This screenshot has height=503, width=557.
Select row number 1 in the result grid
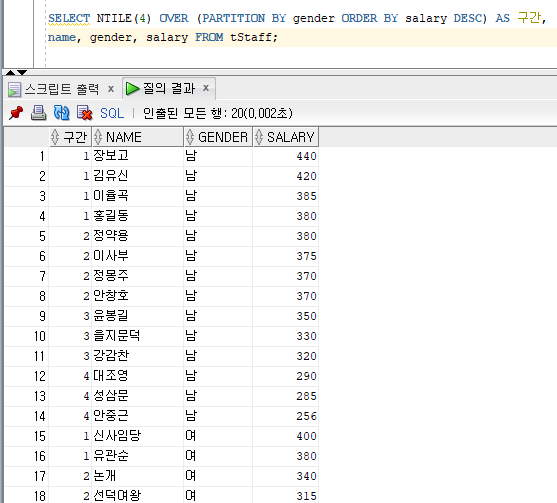point(26,156)
